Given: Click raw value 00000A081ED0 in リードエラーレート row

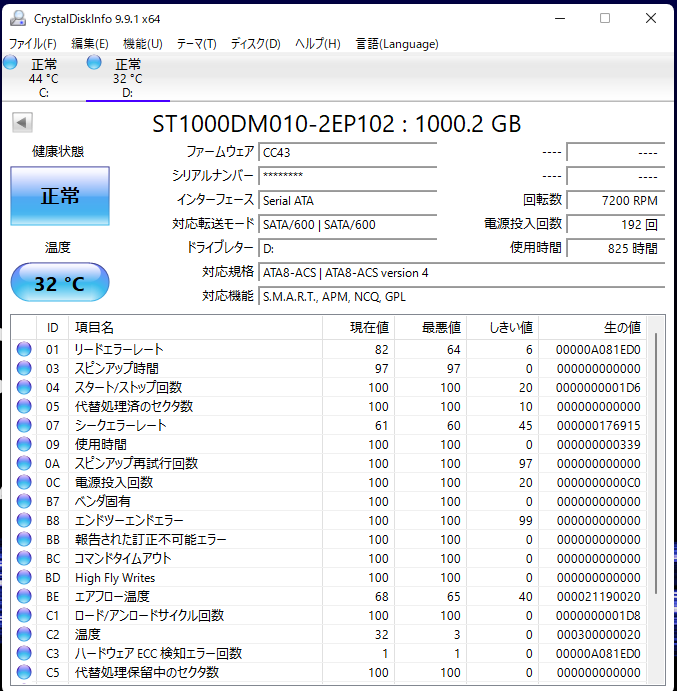Looking at the screenshot, I should [598, 349].
